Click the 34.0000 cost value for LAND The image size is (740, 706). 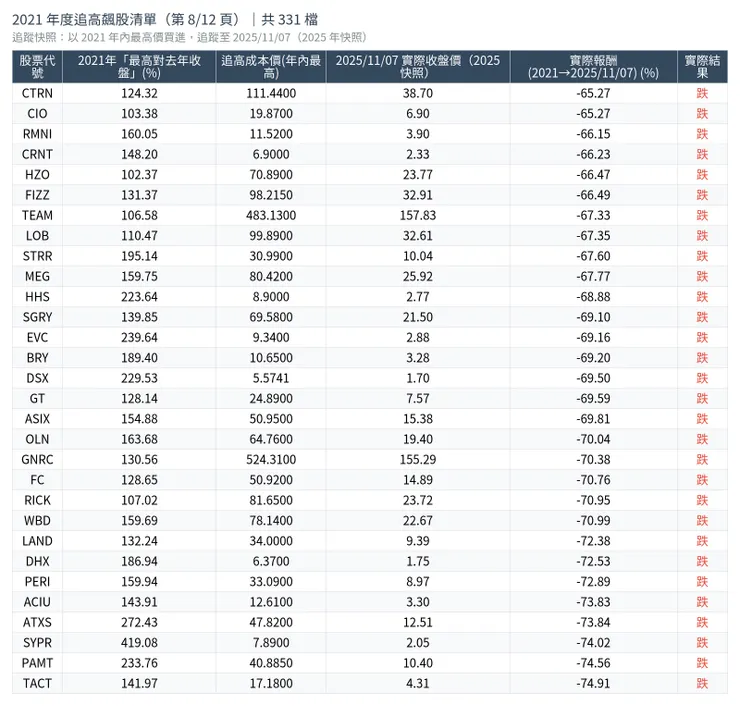coord(271,541)
